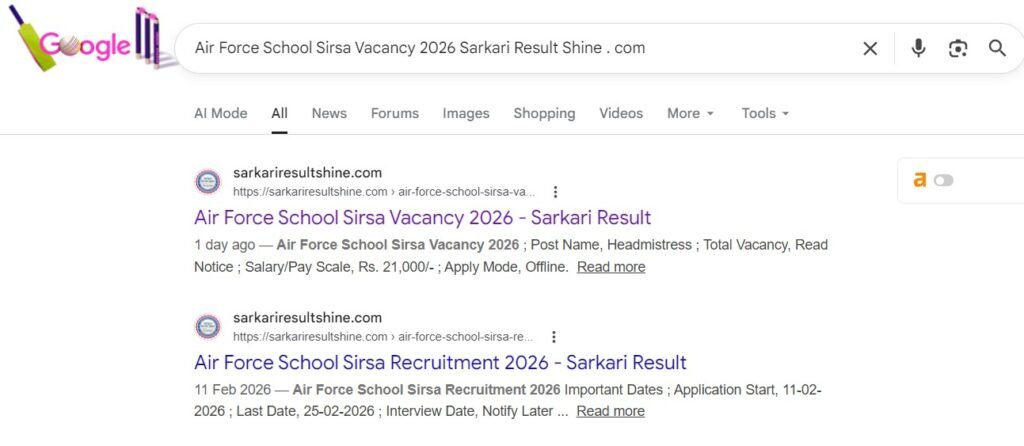Image resolution: width=1024 pixels, height=446 pixels.
Task: Open Air Force School Sirsa Vacancy 2026 link
Action: coord(422,217)
